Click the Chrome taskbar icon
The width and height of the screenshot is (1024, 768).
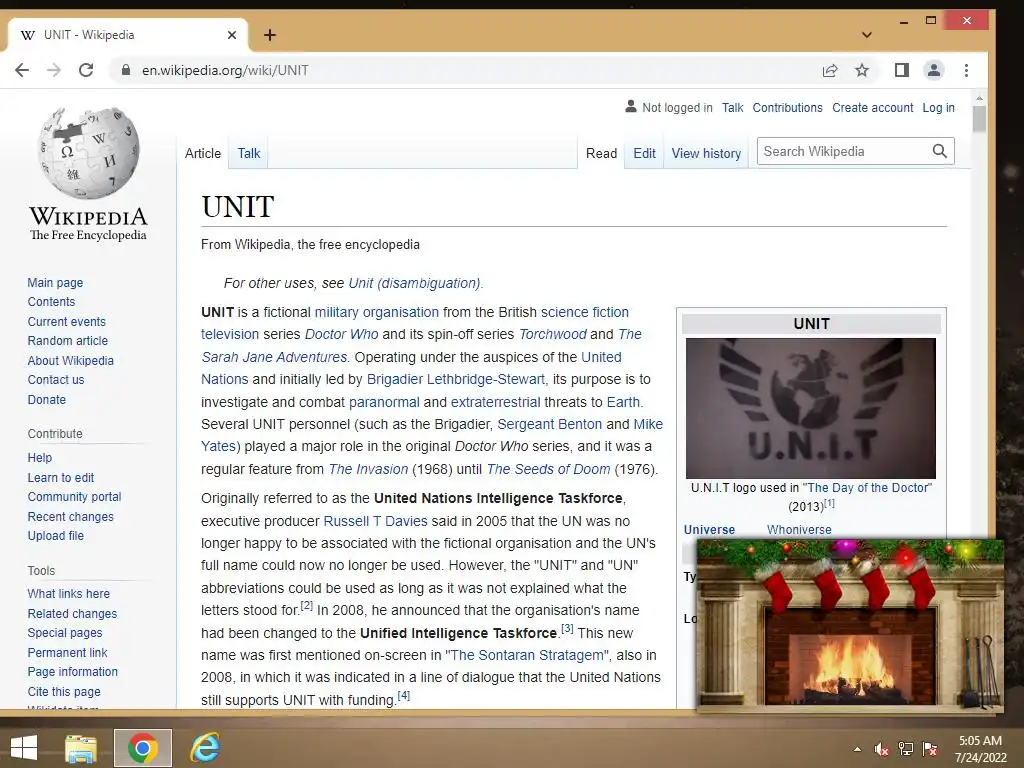142,748
